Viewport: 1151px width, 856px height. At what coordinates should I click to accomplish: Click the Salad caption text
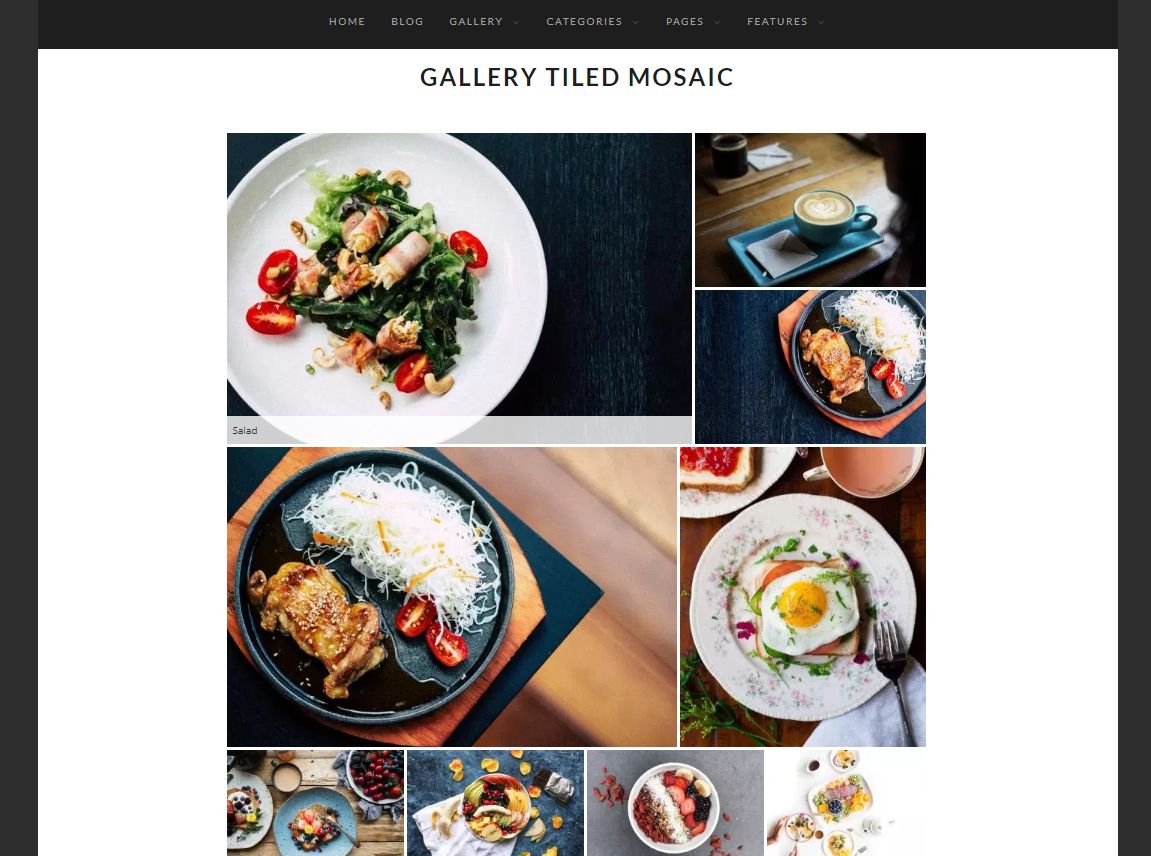(244, 431)
